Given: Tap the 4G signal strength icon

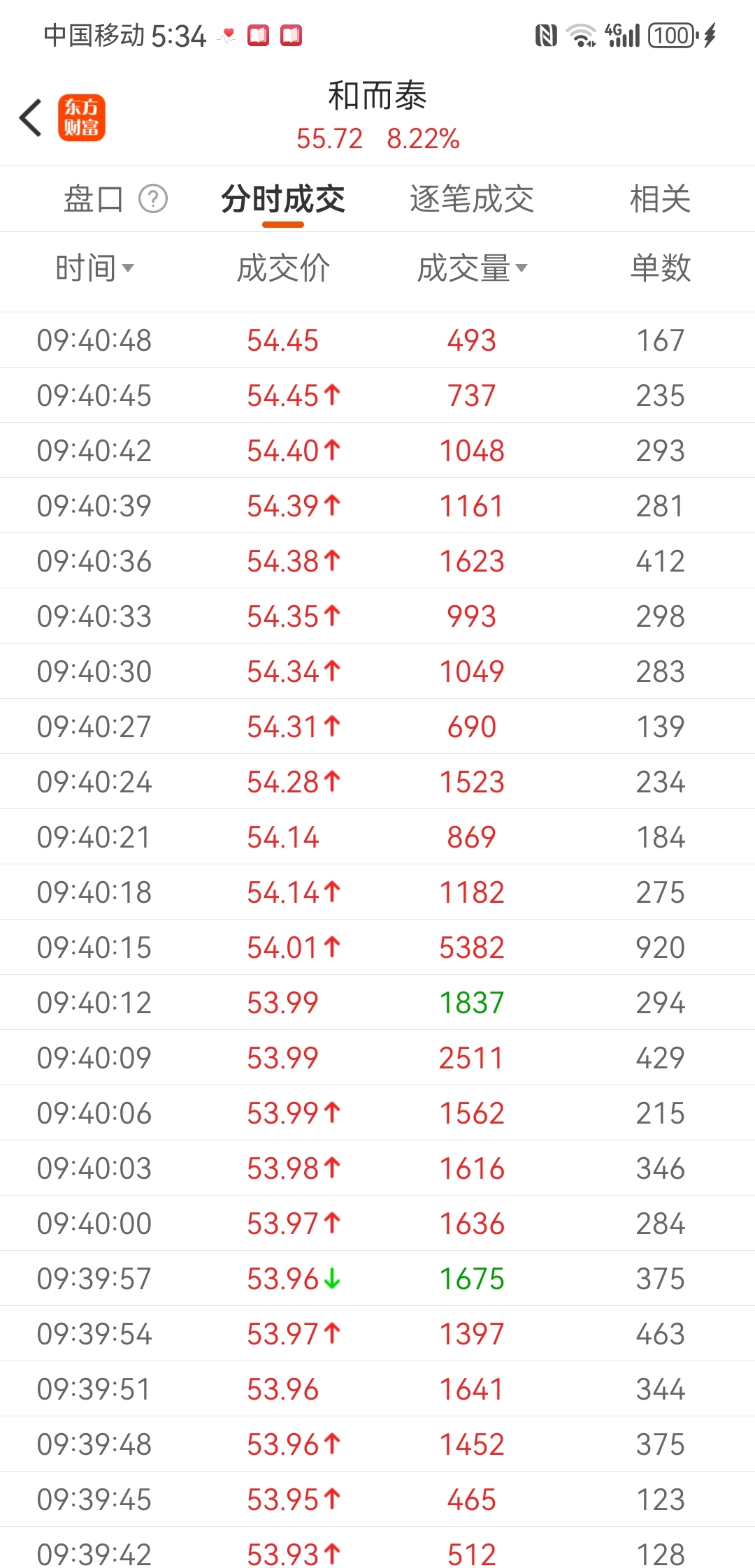Looking at the screenshot, I should (x=622, y=35).
